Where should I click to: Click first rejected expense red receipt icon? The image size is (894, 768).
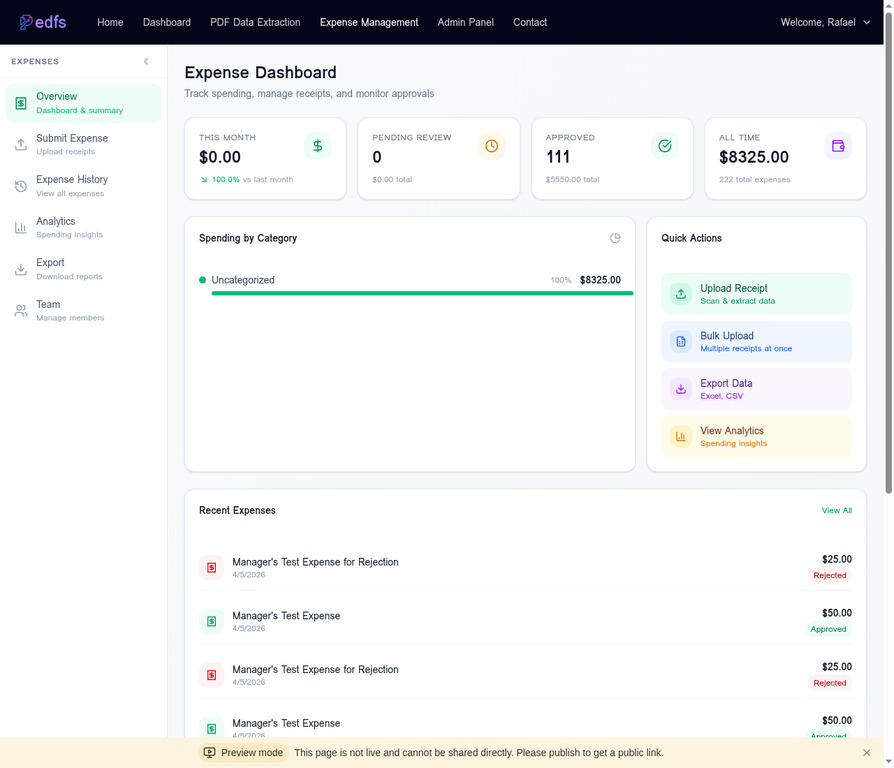pyautogui.click(x=212, y=567)
